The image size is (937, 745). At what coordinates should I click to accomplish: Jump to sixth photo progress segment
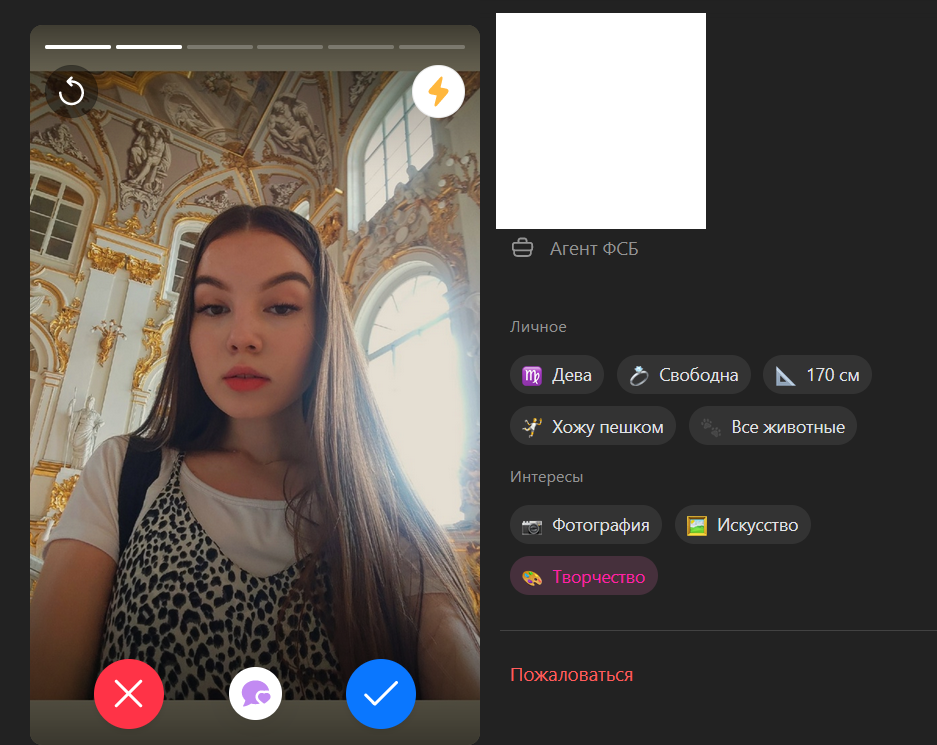(x=431, y=47)
